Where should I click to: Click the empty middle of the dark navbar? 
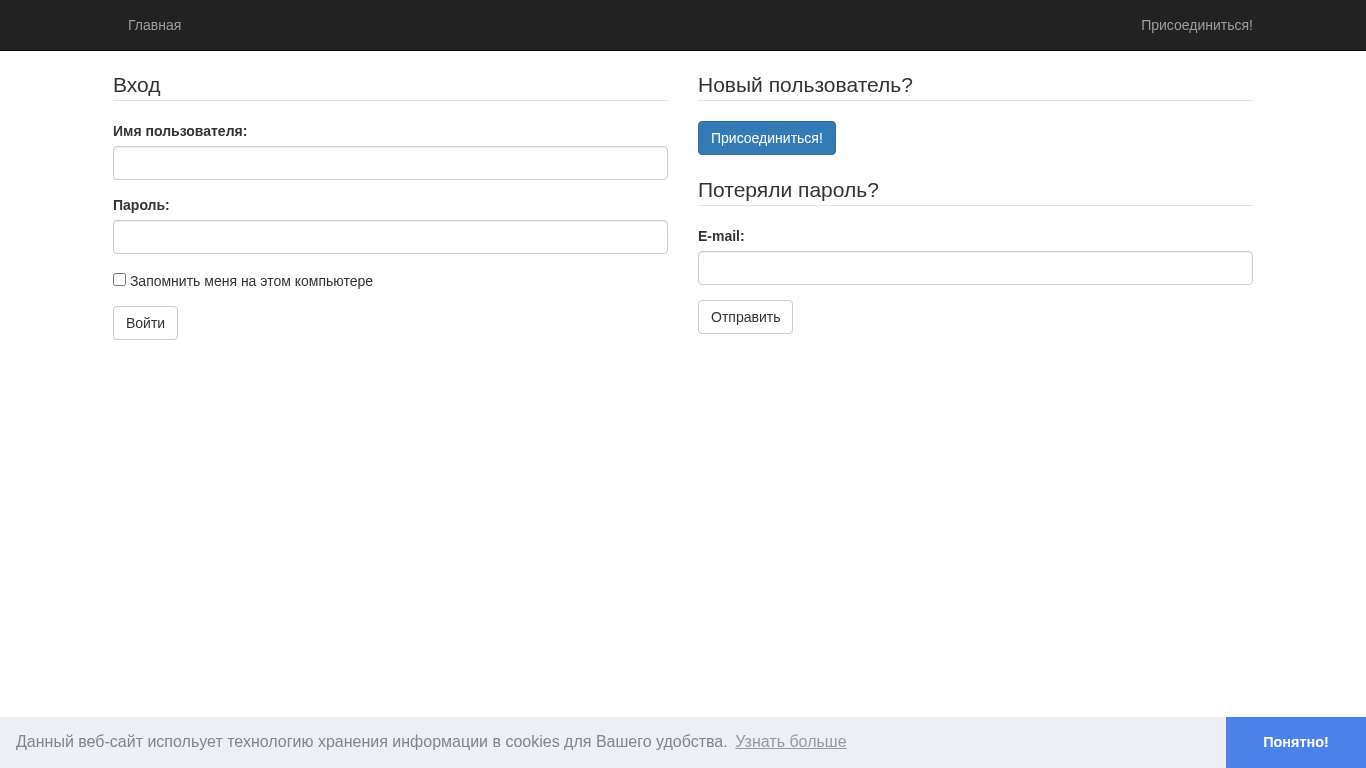pos(660,25)
